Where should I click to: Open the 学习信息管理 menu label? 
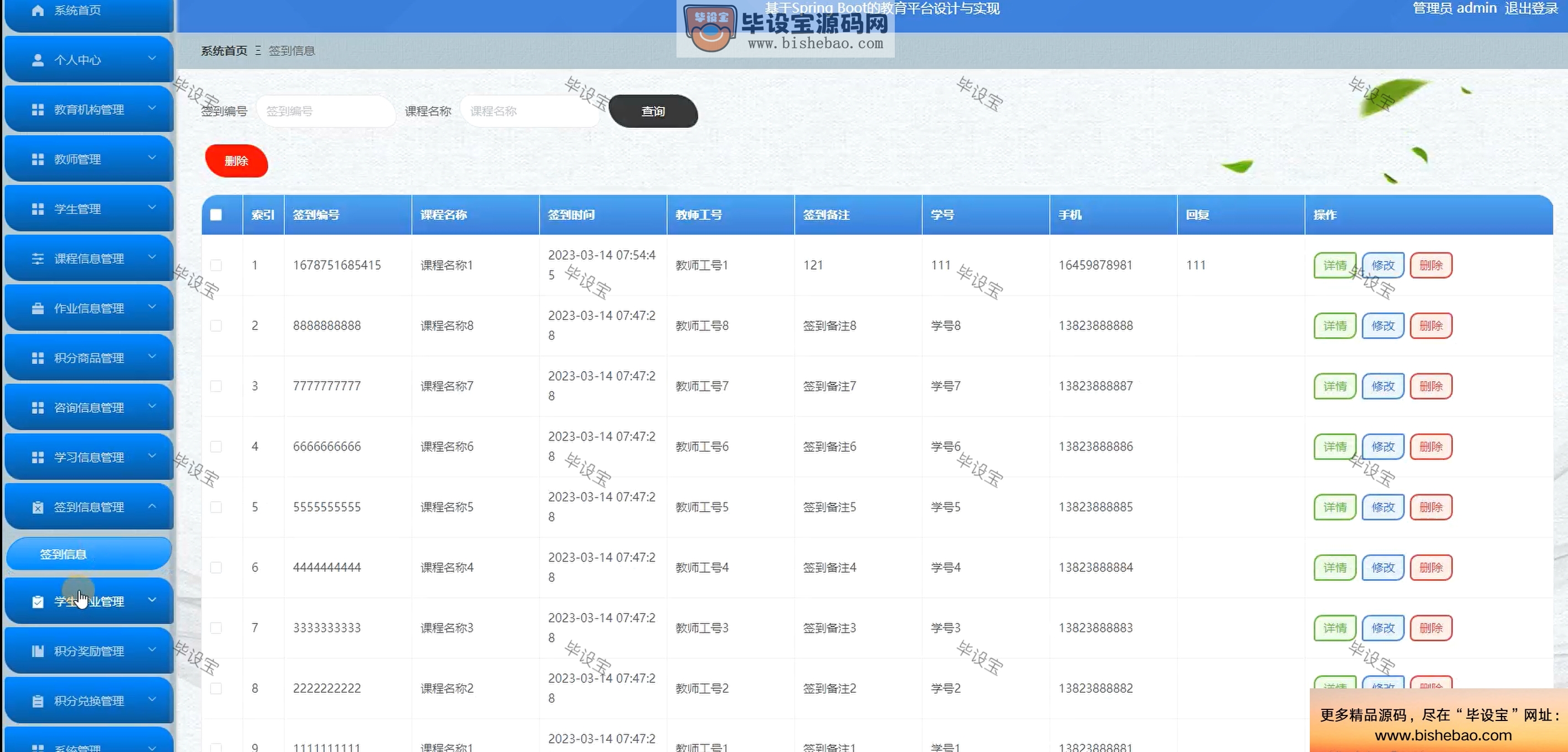[x=89, y=457]
